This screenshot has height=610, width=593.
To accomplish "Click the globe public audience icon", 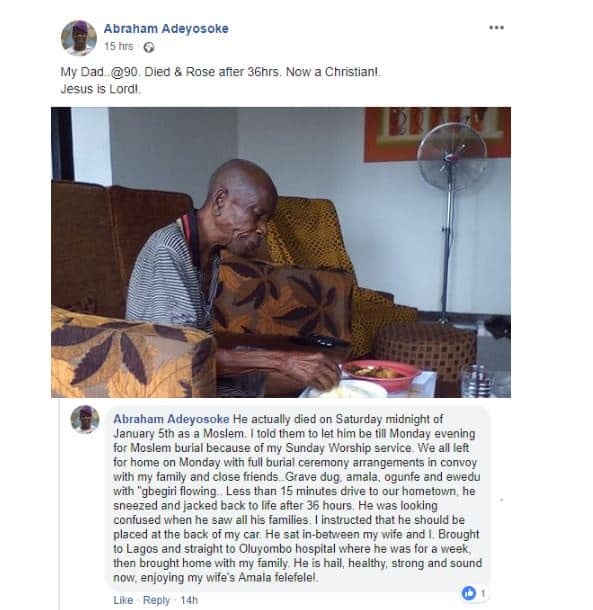I will (149, 47).
